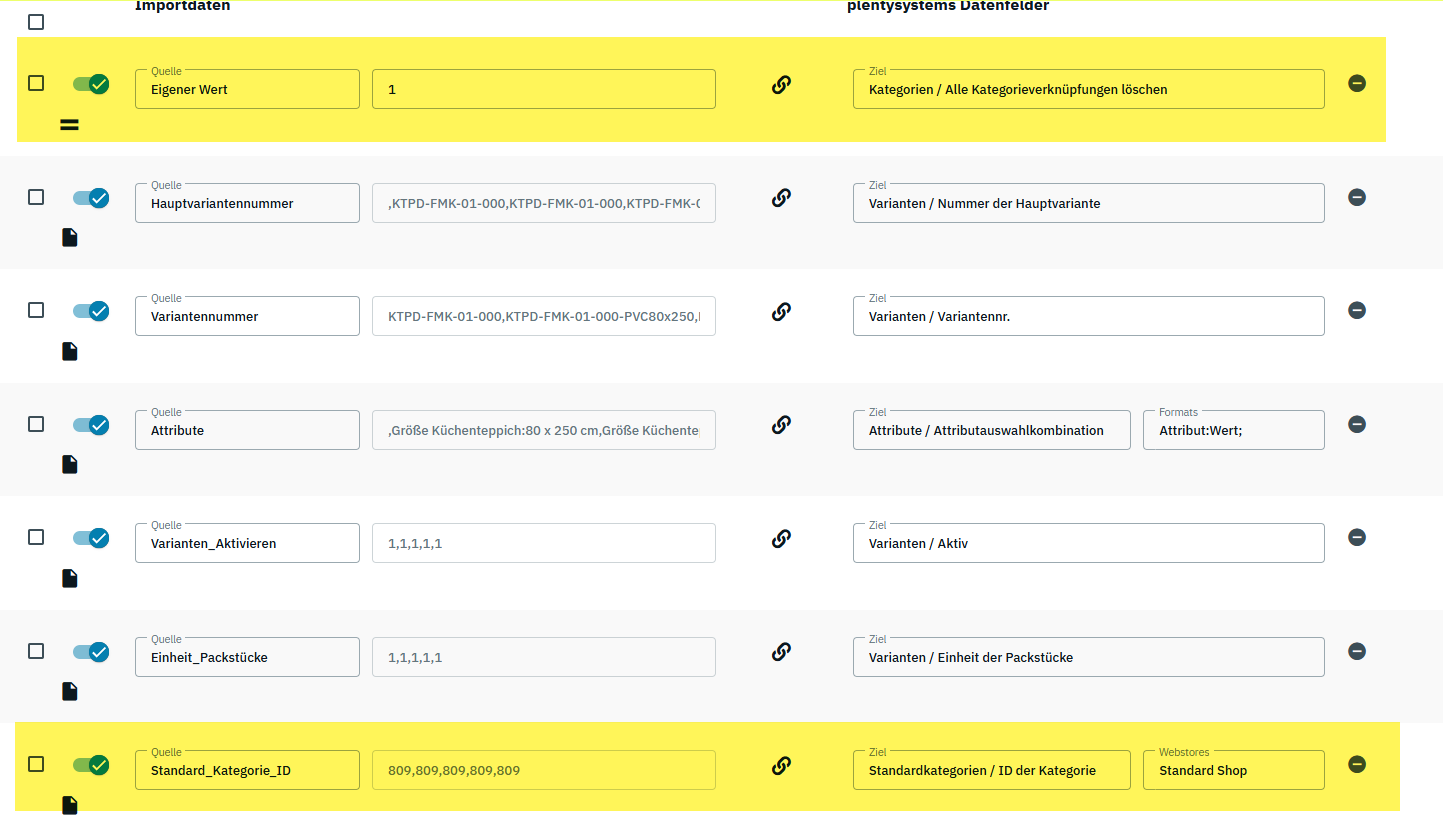The width and height of the screenshot is (1443, 821).
Task: Toggle the Einheit_Packstücke mapping switch
Action: [x=91, y=652]
